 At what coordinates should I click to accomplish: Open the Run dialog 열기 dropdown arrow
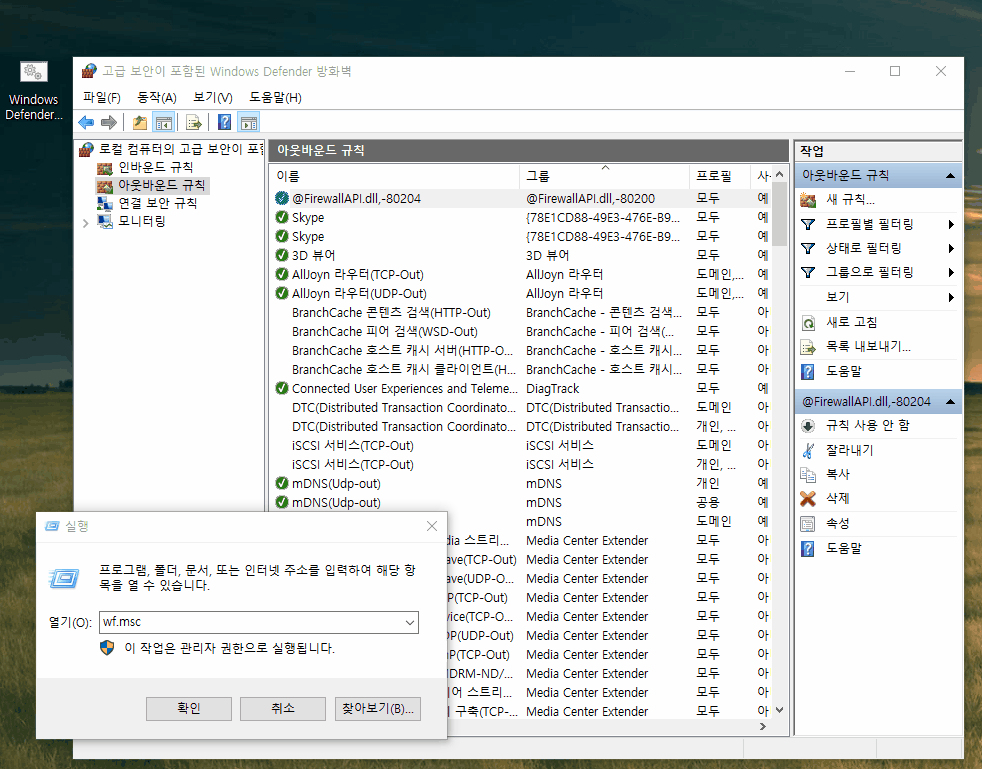[x=410, y=622]
